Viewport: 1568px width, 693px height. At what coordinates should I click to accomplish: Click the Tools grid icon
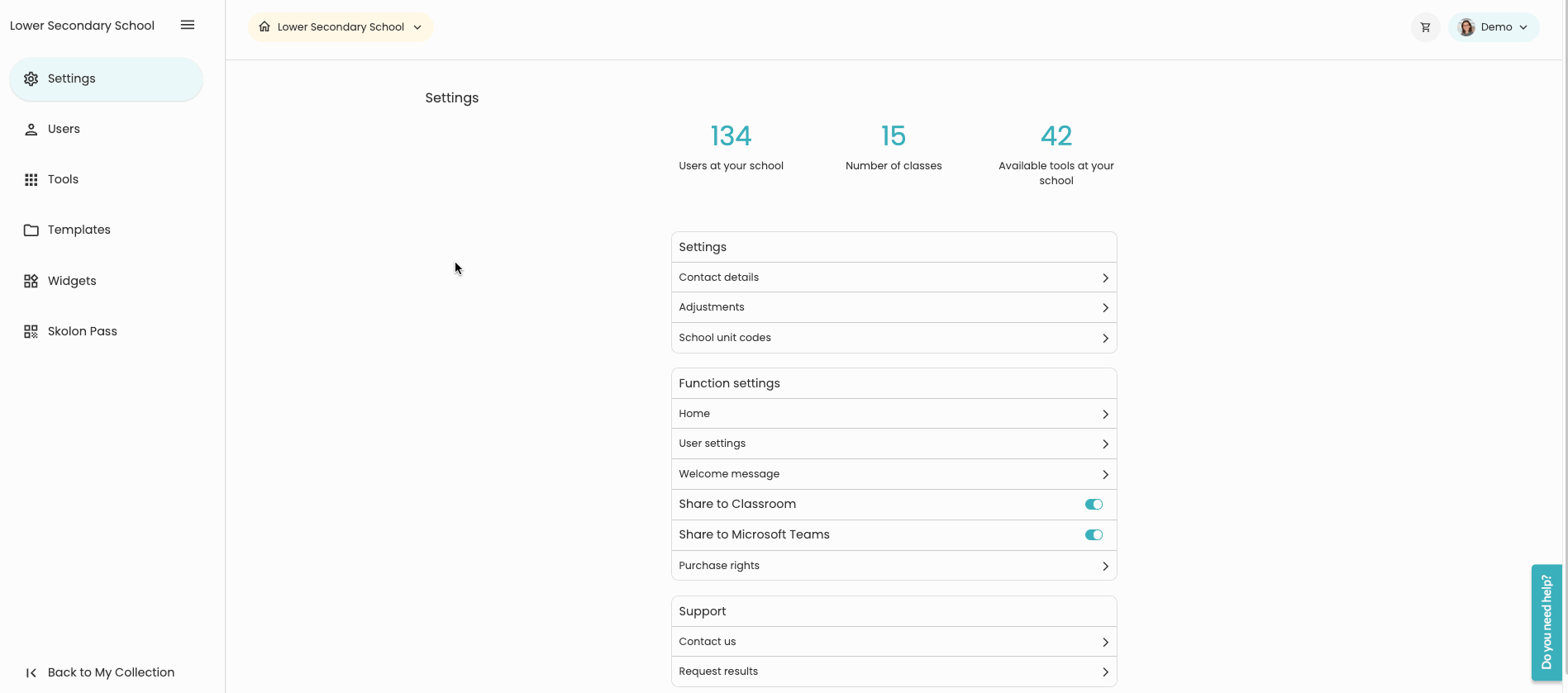(31, 180)
